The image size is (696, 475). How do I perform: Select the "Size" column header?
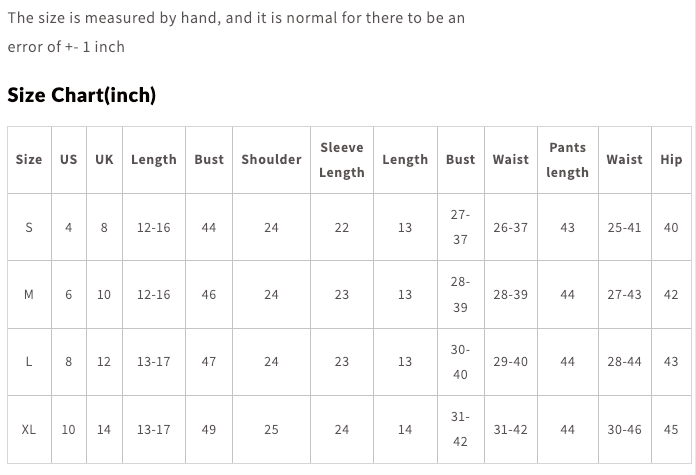tap(29, 159)
